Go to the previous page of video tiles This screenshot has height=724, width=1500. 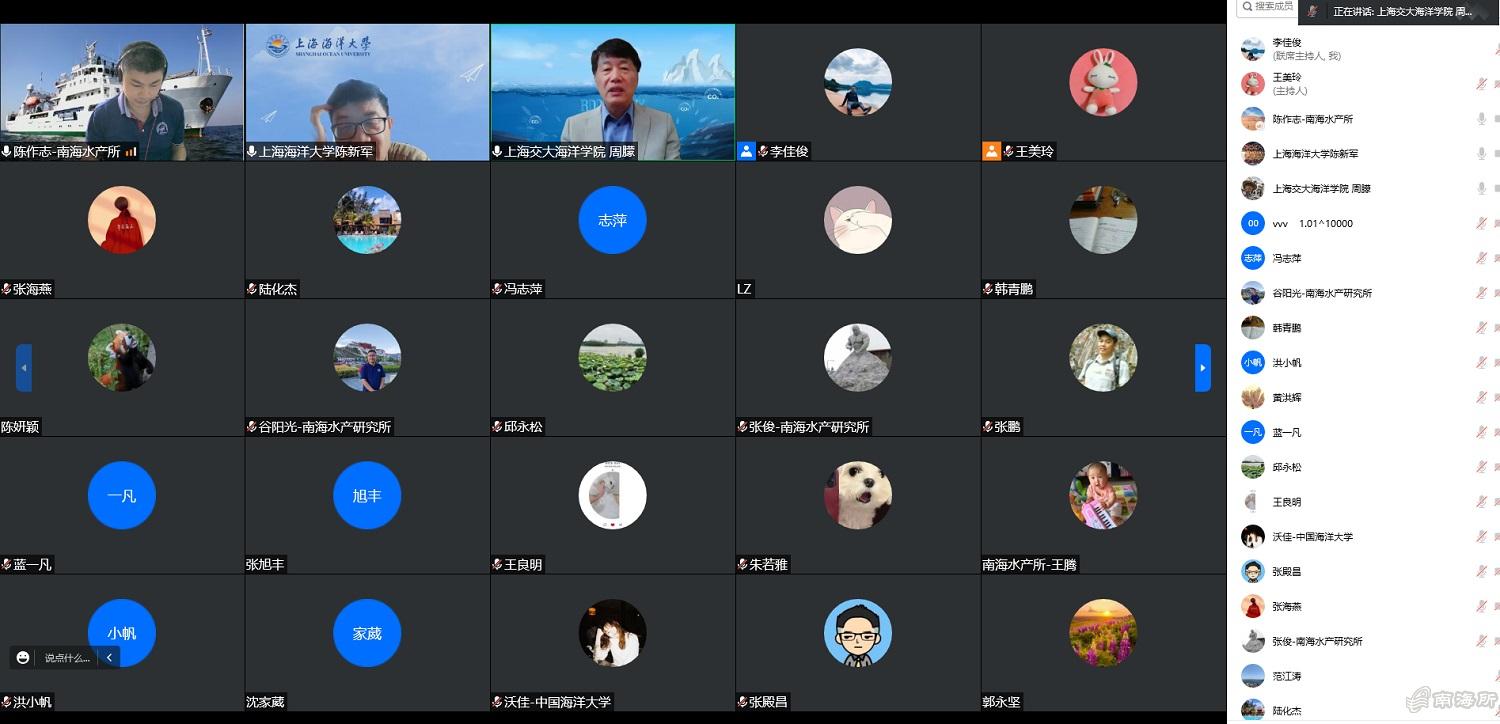pyautogui.click(x=24, y=368)
